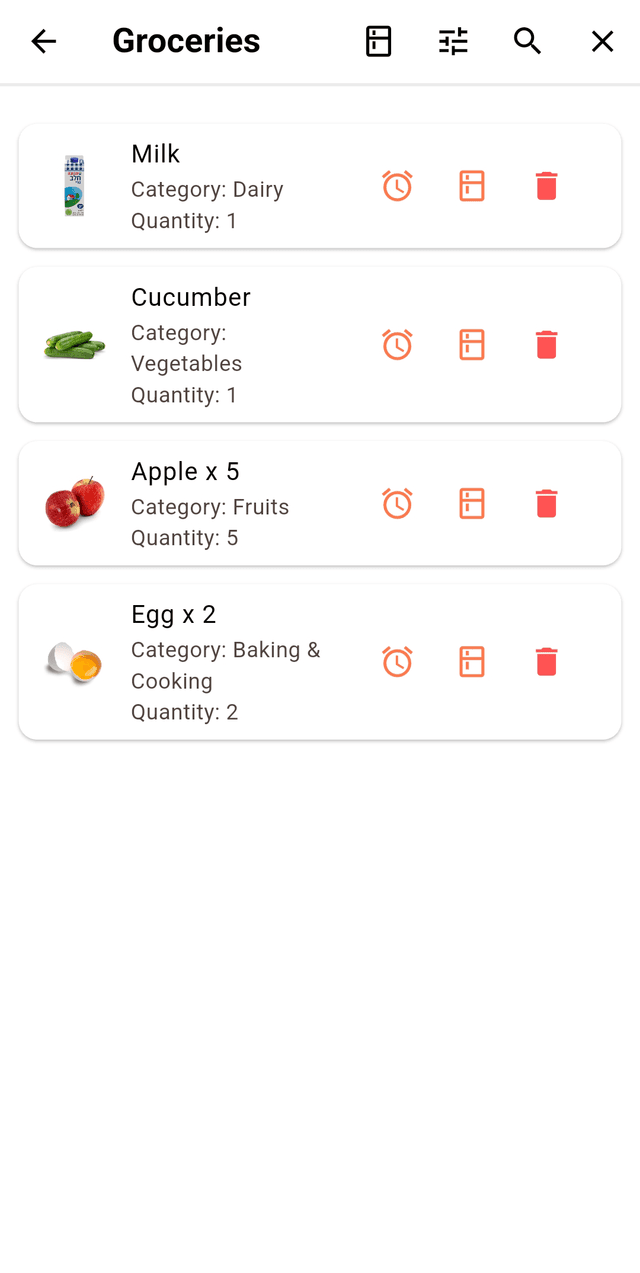Delete Cucumber using the trash icon
The image size is (640, 1273).
click(x=546, y=344)
